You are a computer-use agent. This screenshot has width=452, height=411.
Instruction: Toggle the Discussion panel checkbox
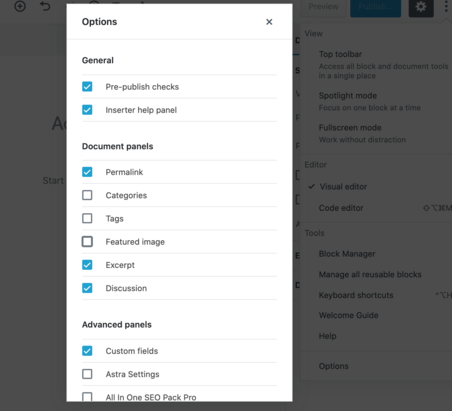pyautogui.click(x=87, y=288)
